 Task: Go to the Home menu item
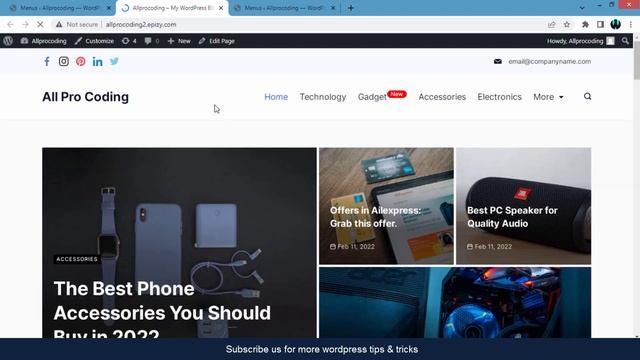pyautogui.click(x=276, y=97)
